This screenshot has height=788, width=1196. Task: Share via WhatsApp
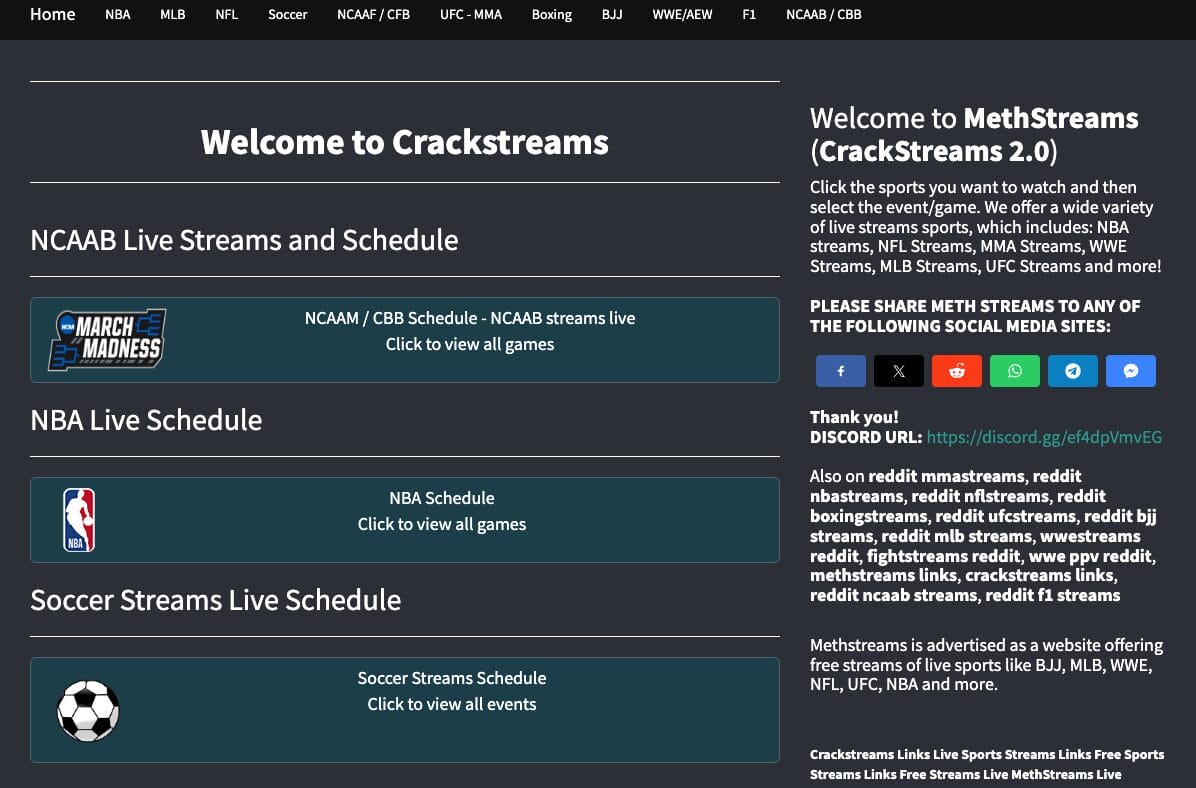tap(1014, 370)
